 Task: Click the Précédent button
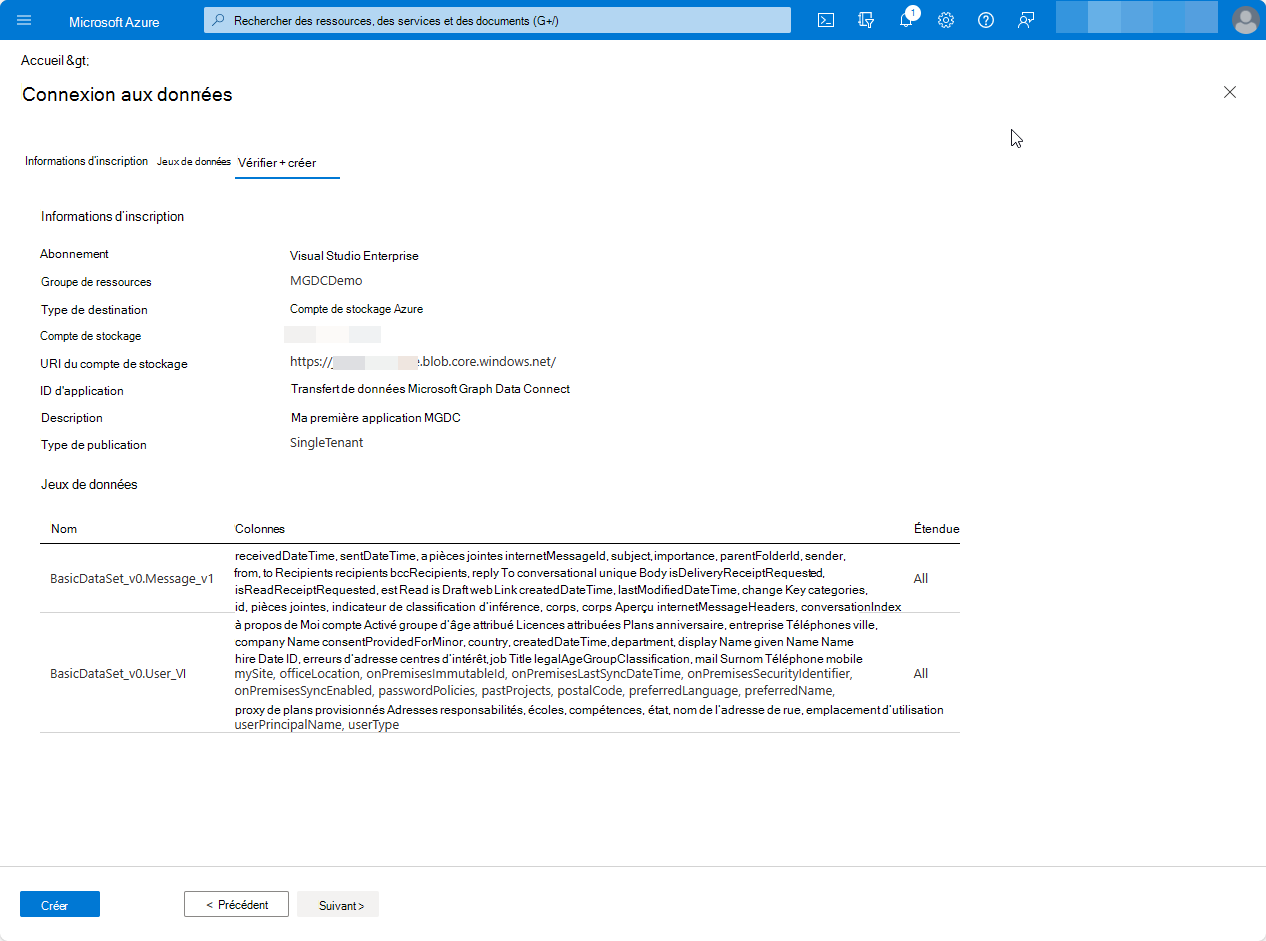[236, 904]
